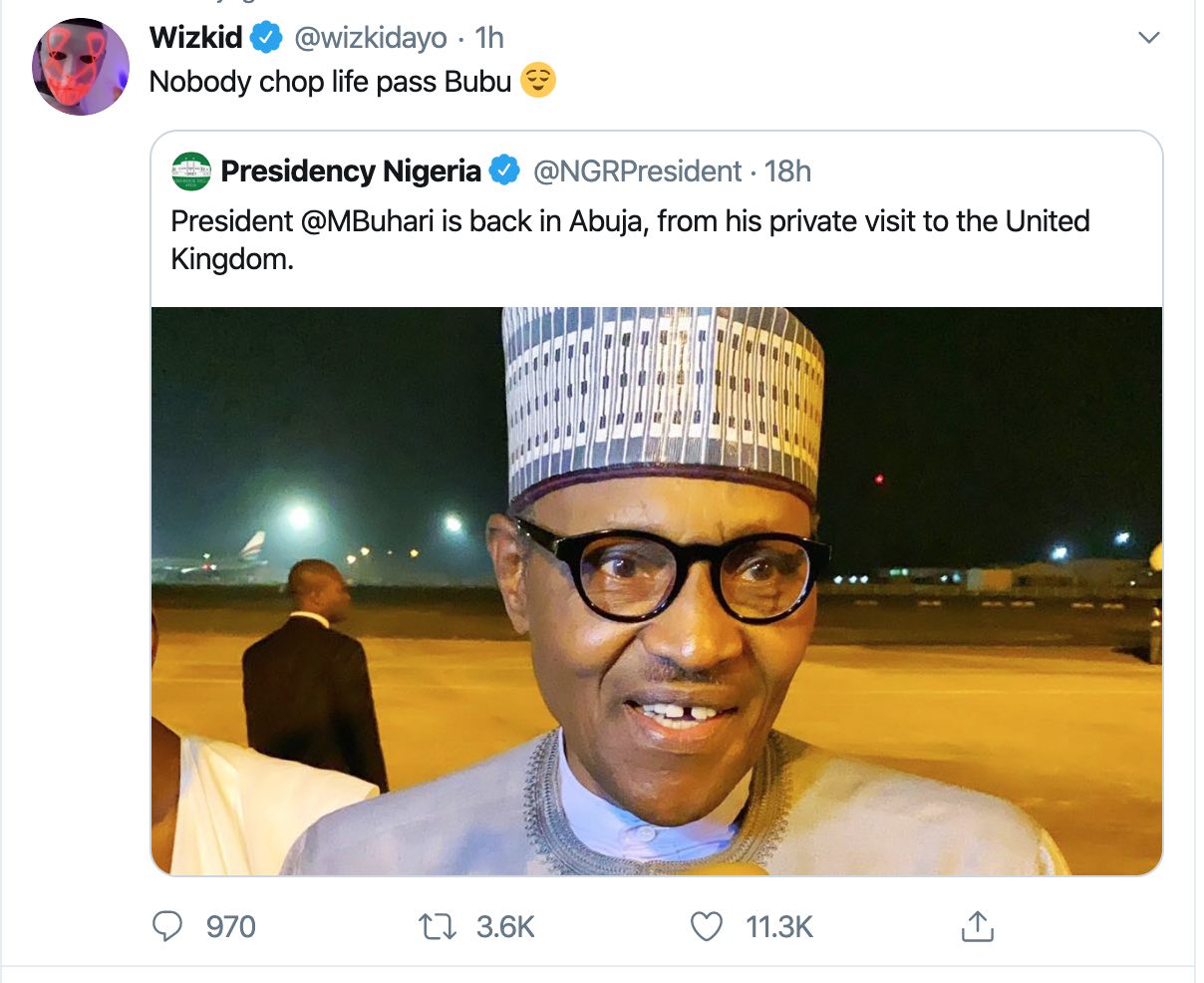This screenshot has height=983, width=1204.
Task: Click the 970 replies count
Action: [x=230, y=927]
